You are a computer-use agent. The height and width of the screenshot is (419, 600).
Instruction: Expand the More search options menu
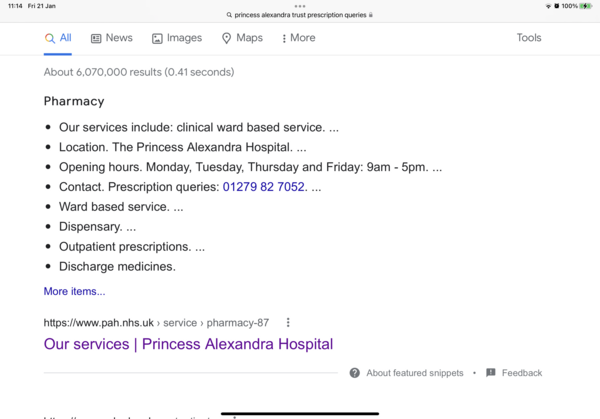pyautogui.click(x=298, y=38)
